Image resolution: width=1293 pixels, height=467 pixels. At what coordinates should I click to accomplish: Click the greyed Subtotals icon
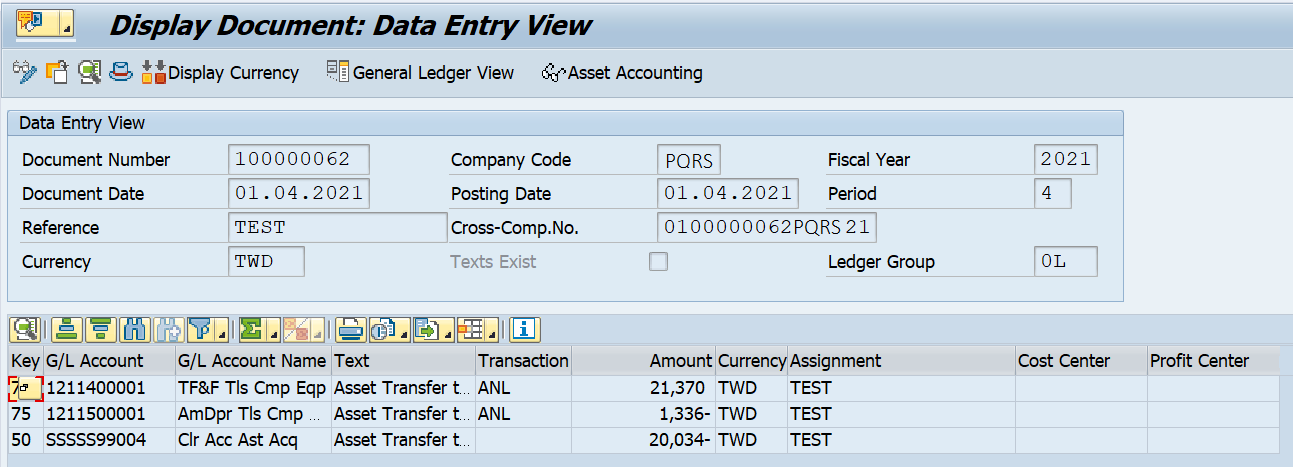point(297,328)
